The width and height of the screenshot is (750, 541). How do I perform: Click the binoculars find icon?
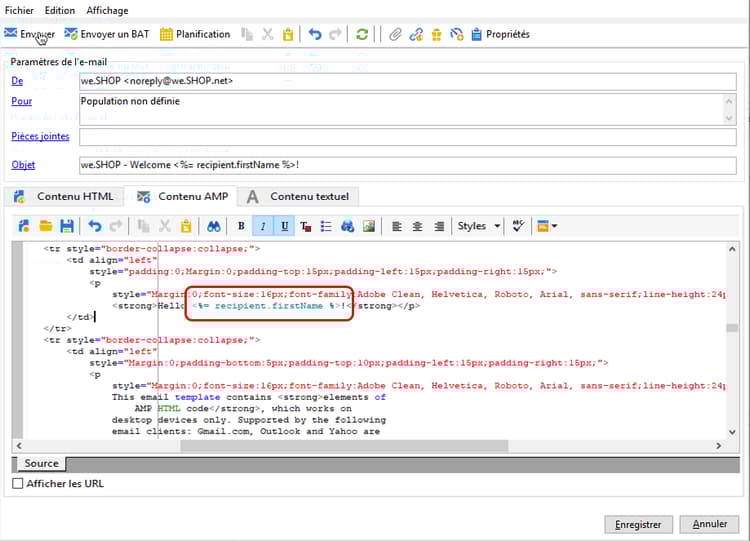click(x=213, y=226)
